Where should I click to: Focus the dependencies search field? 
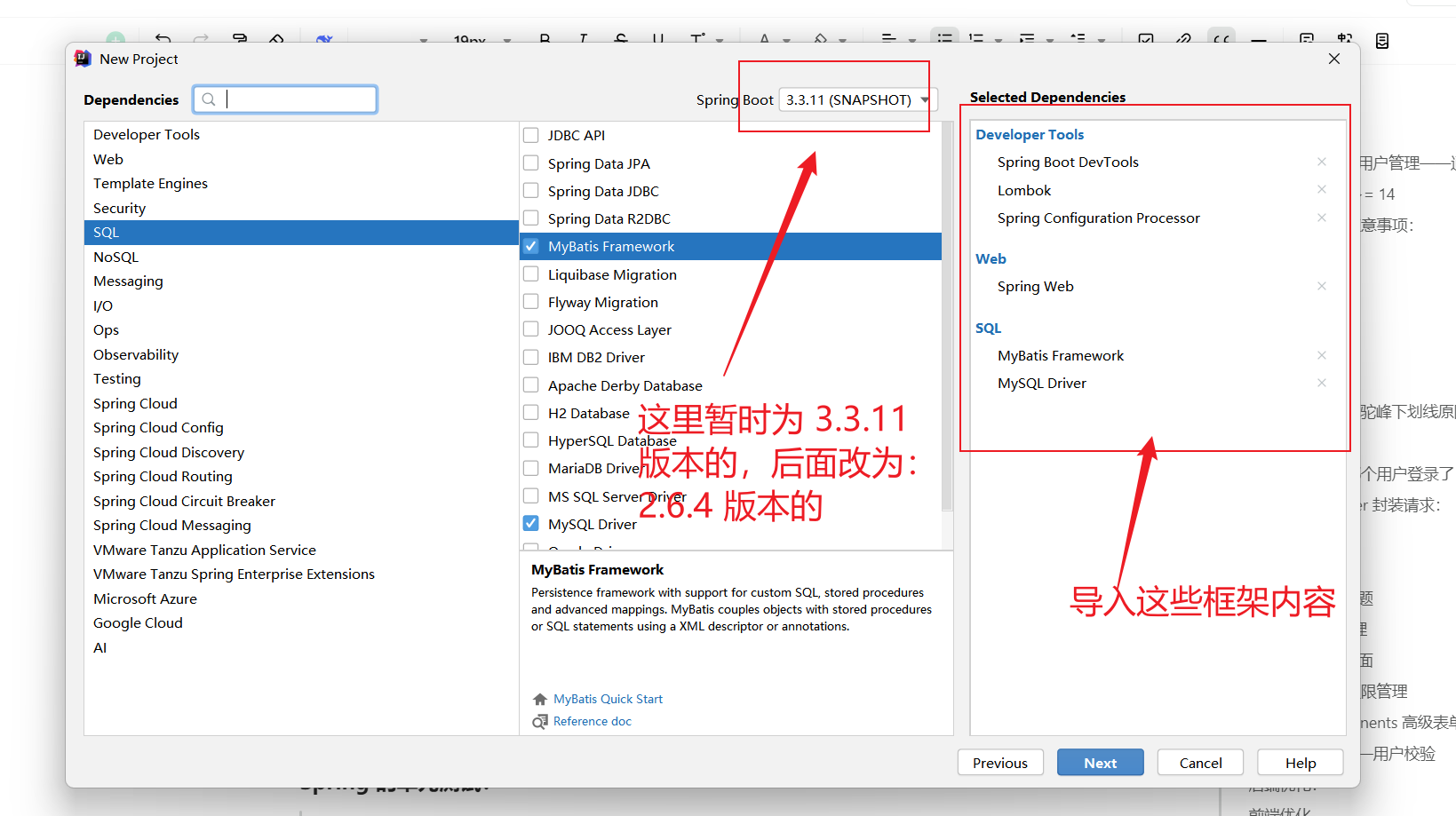point(285,99)
